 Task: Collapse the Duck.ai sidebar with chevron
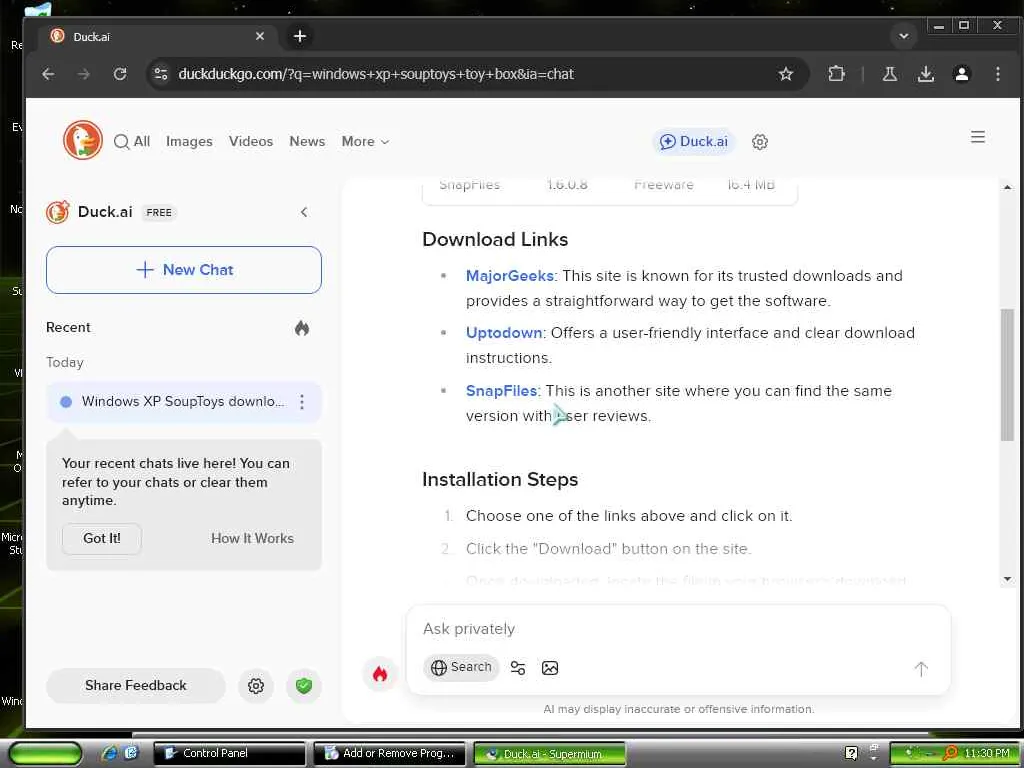pos(304,212)
